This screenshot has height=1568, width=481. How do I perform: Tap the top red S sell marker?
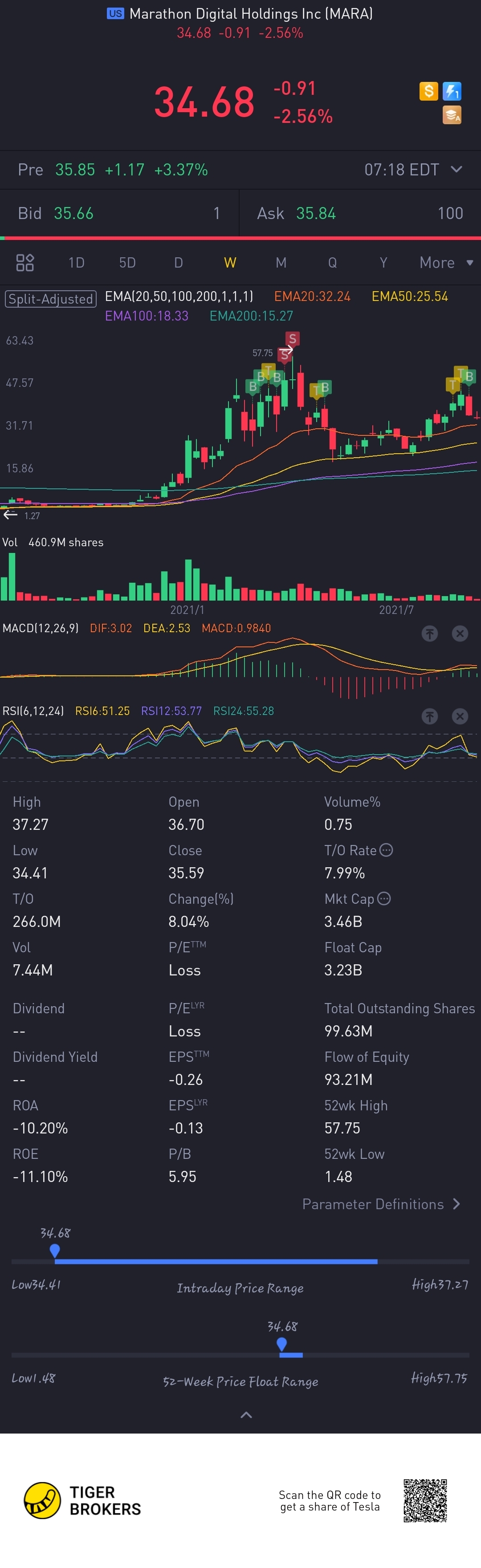292,340
